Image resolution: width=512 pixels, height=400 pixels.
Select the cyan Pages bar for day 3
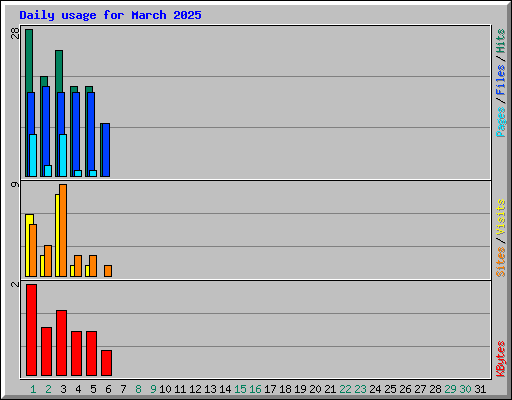[63, 155]
